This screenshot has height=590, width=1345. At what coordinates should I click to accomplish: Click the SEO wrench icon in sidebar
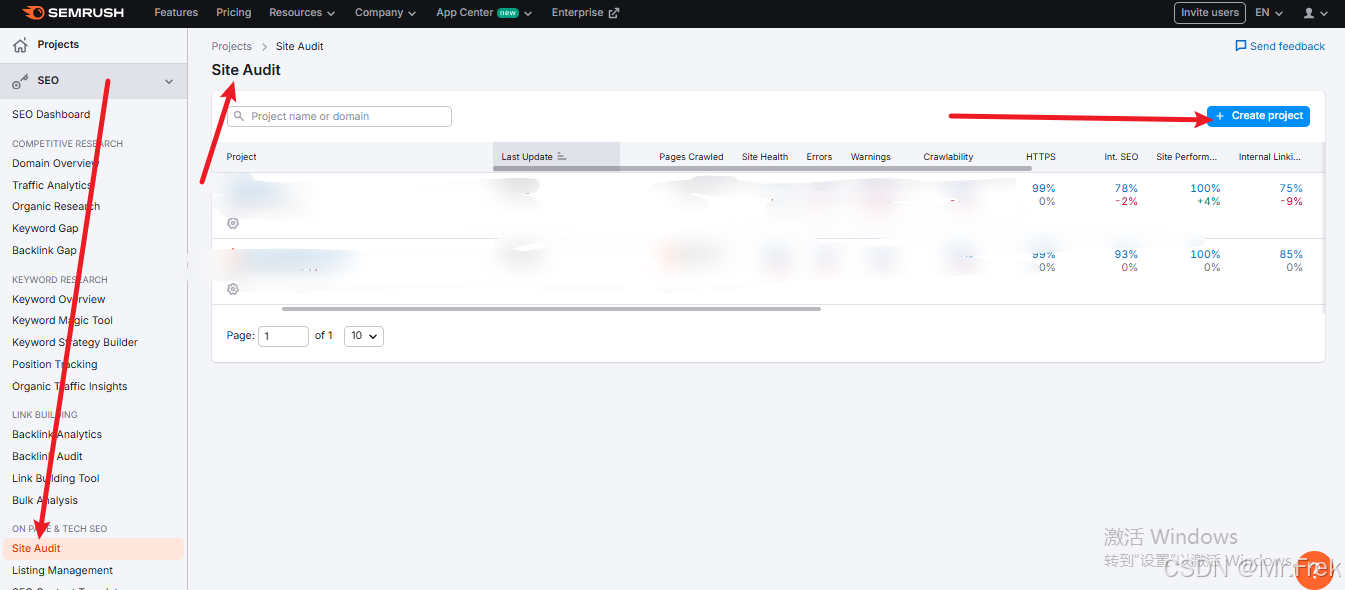(17, 80)
